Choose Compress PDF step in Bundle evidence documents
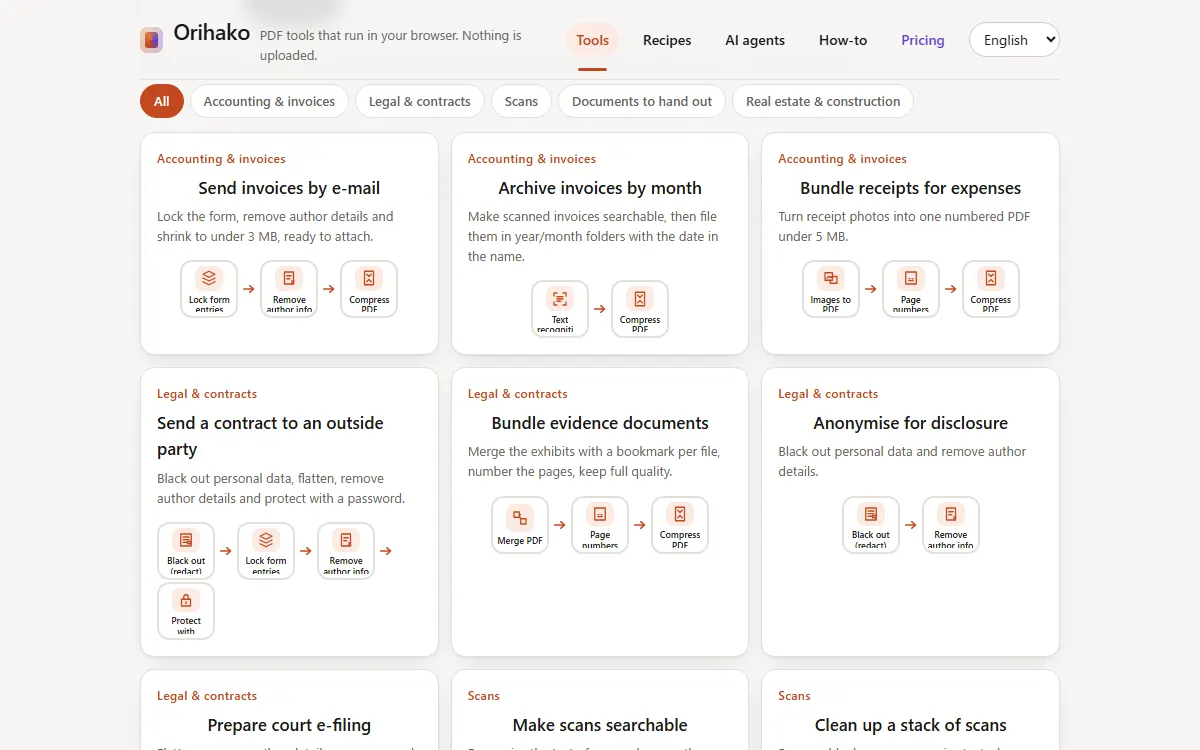1200x750 pixels. 680,526
